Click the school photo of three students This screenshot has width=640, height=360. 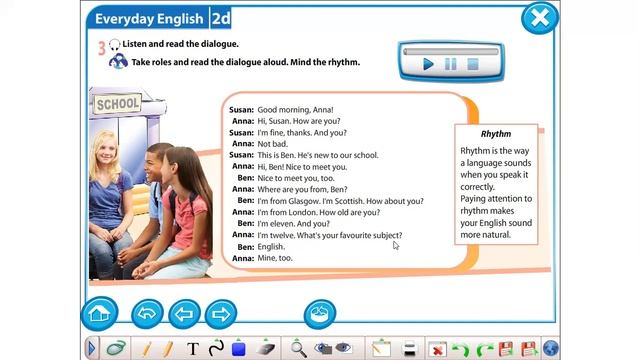(x=151, y=183)
